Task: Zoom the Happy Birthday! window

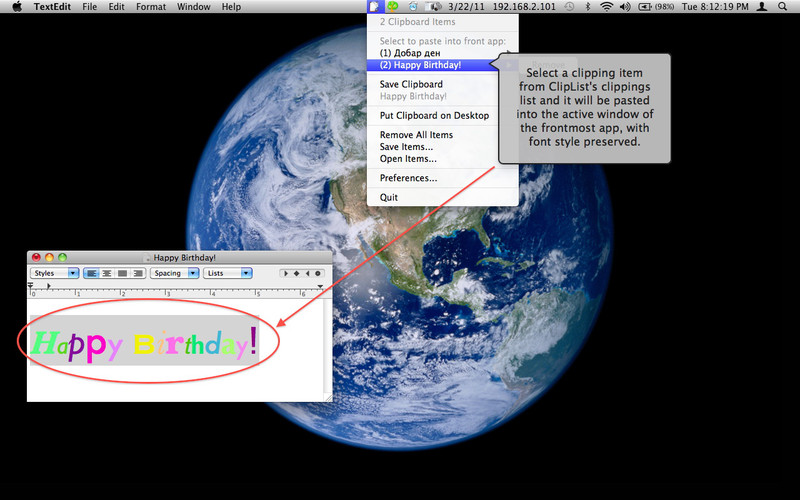Action: click(62, 258)
